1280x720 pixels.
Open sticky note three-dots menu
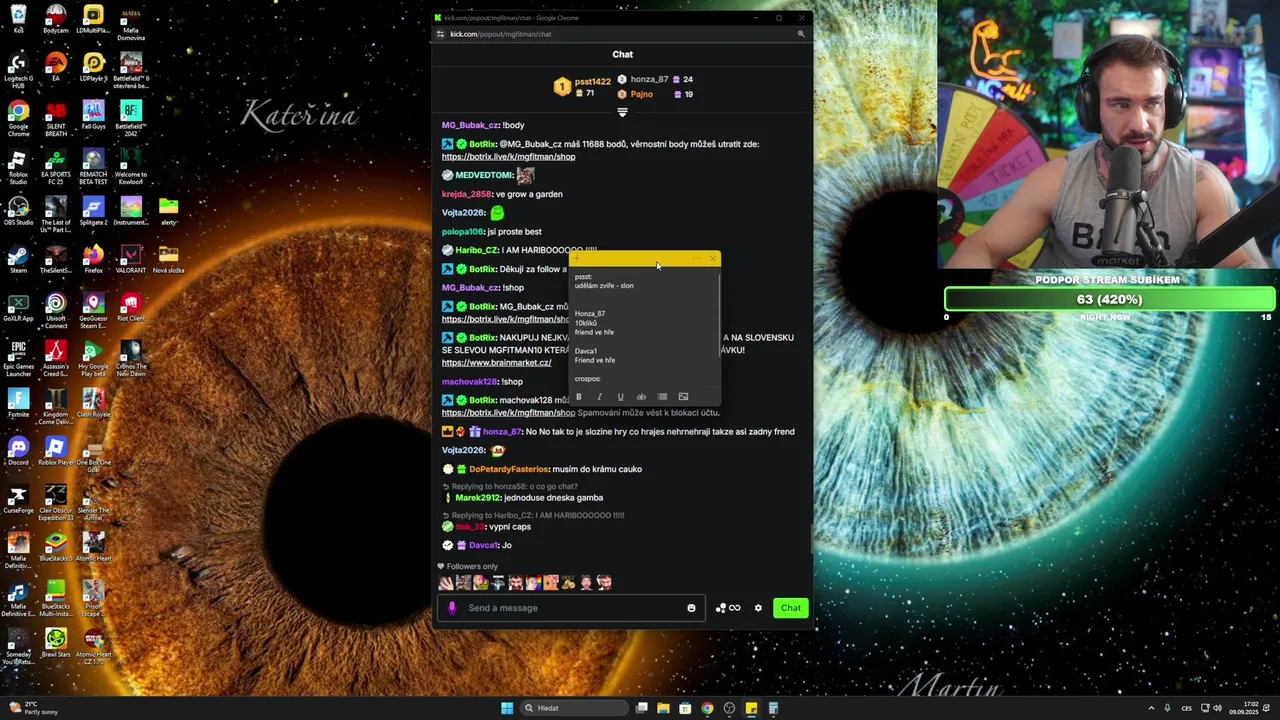(x=696, y=259)
